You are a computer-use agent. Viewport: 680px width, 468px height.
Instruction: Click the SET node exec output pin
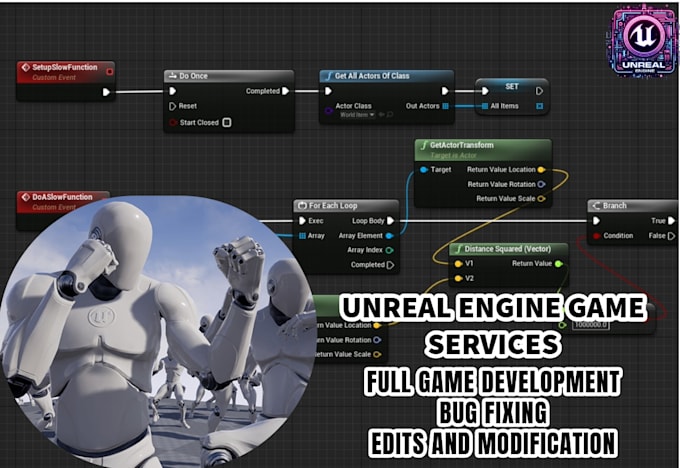point(539,91)
